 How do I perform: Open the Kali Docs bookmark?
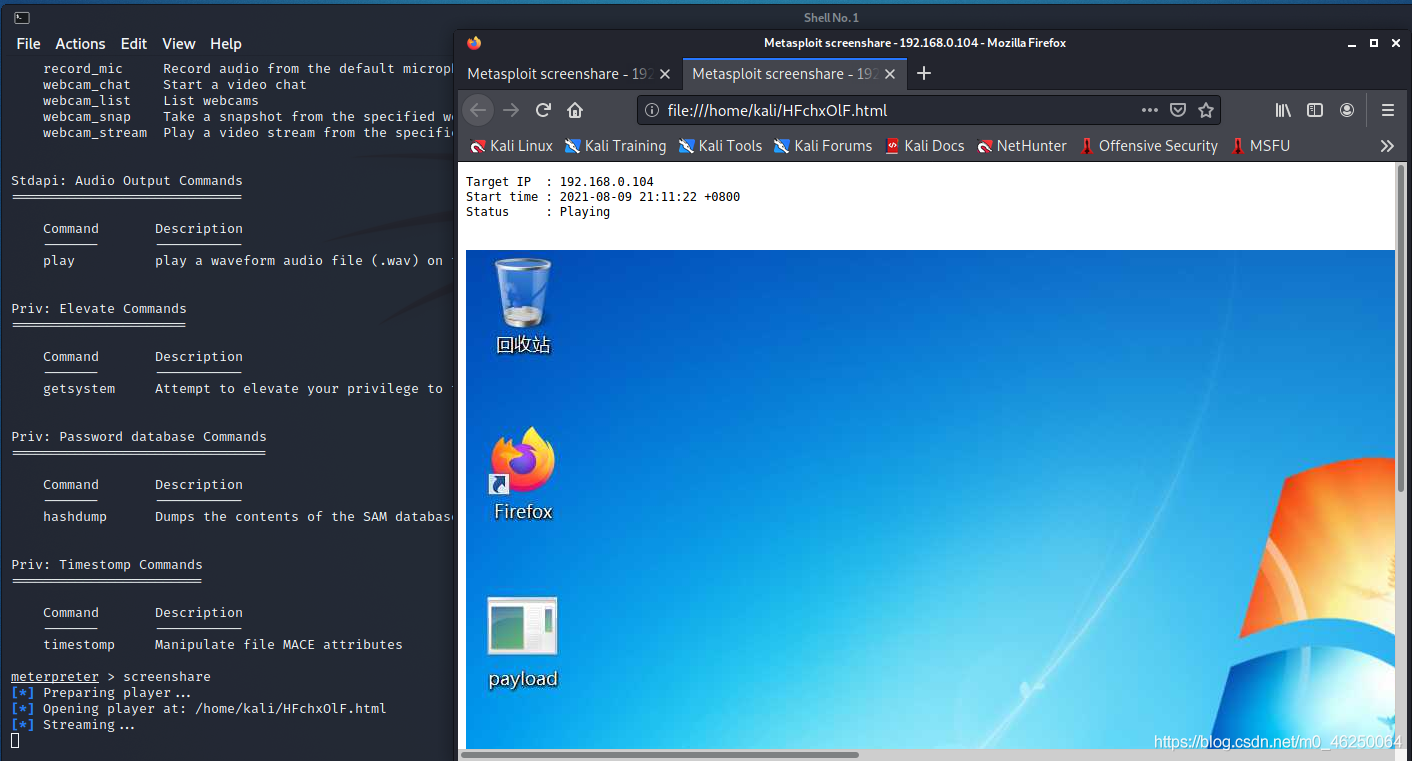coord(924,146)
